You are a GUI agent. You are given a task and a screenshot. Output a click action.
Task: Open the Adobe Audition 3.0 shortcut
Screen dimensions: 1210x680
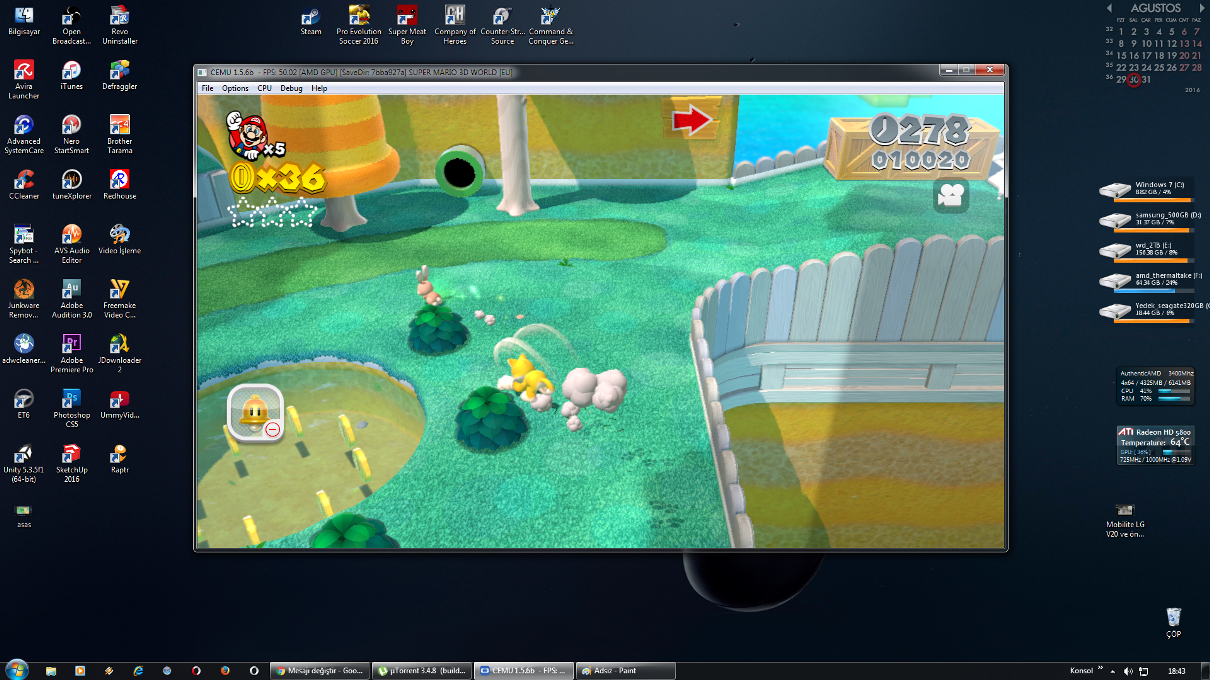72,299
